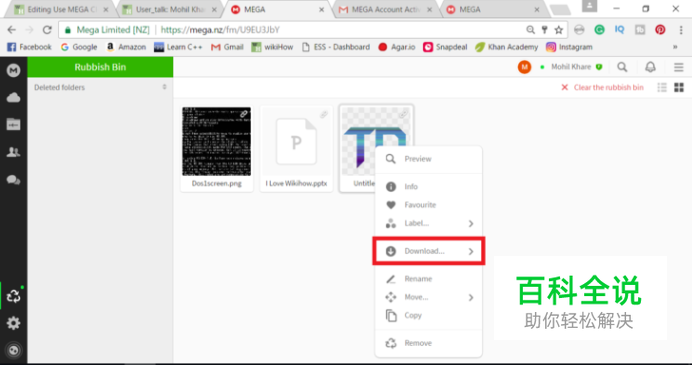Select I Love Wikihow.pptx file
This screenshot has height=365, width=692.
tap(296, 148)
